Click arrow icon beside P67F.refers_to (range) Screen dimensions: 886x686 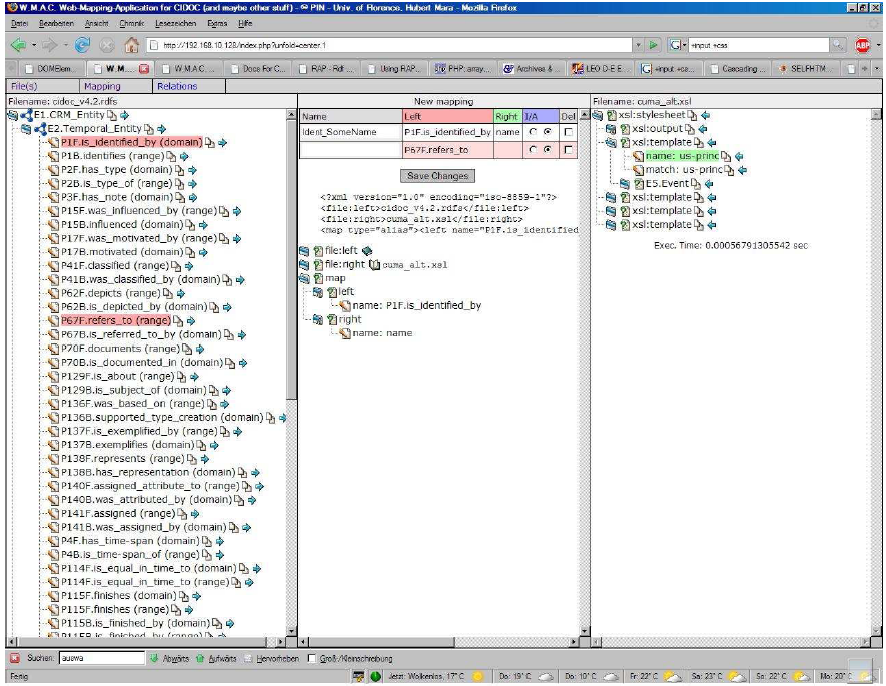point(190,321)
